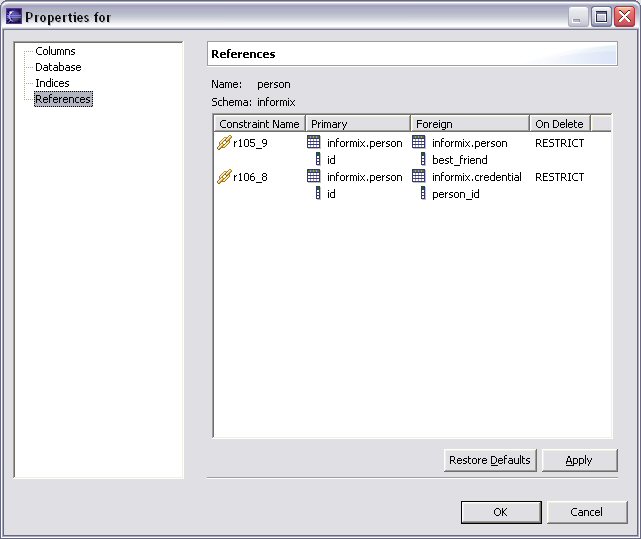Click the person_id column icon
The image size is (641, 539).
(423, 194)
